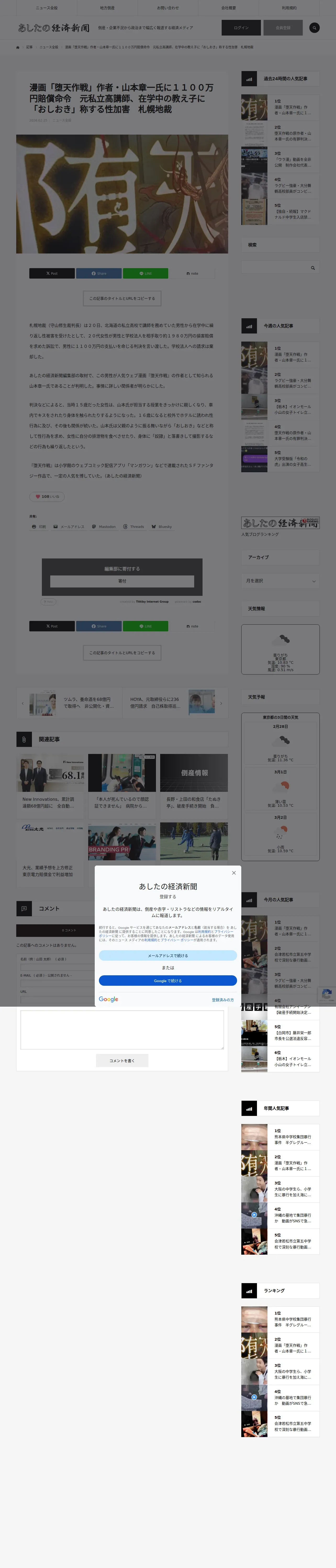336x1568 pixels.
Task: Share to Mastodon
Action: pyautogui.click(x=104, y=527)
